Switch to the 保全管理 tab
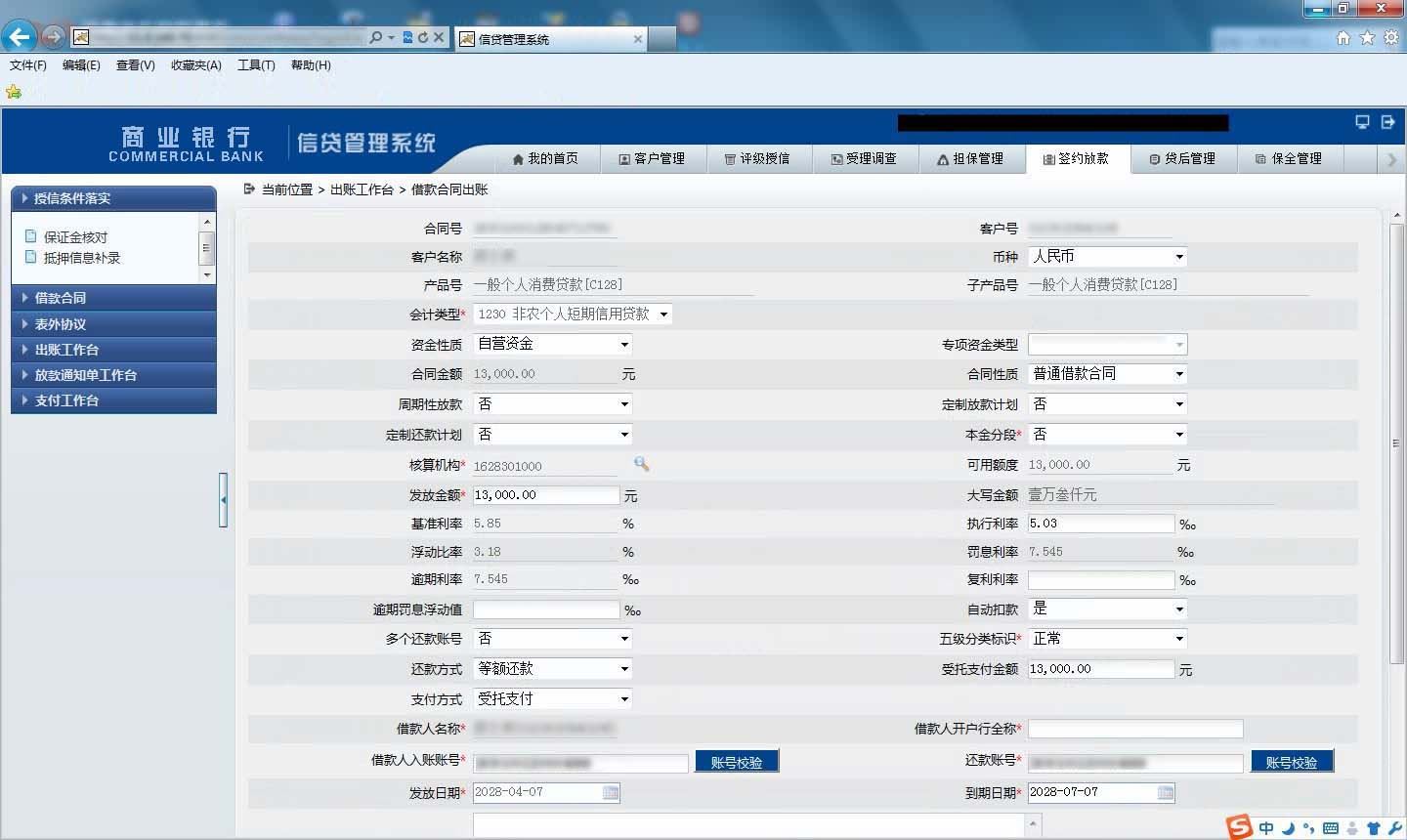1407x840 pixels. pyautogui.click(x=1289, y=158)
